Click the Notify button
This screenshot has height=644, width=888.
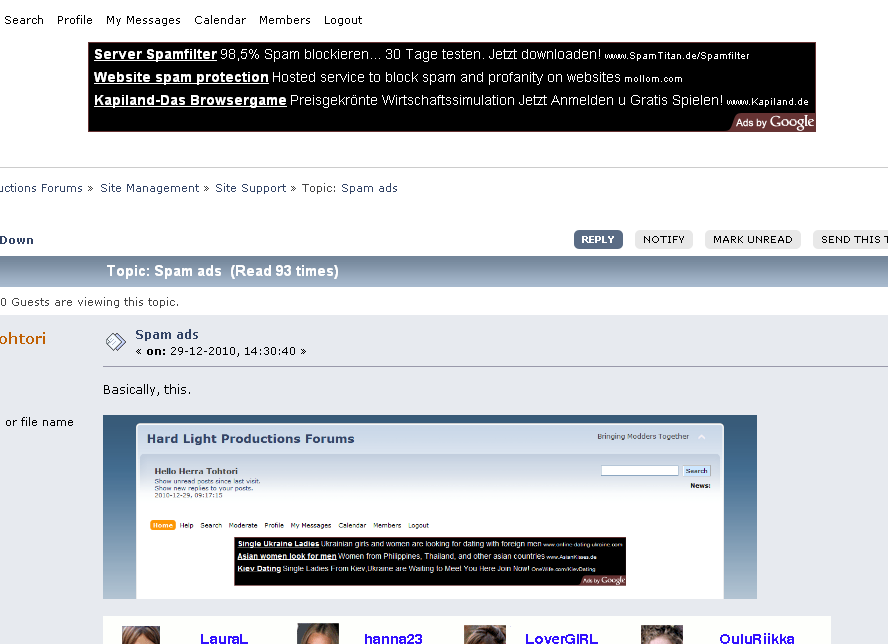pyautogui.click(x=664, y=240)
